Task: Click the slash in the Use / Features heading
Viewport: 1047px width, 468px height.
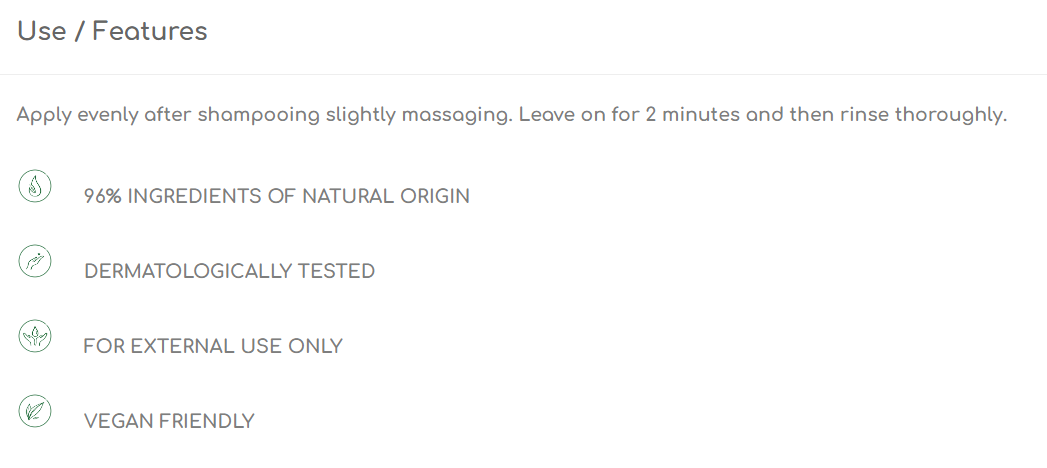Action: [x=79, y=31]
